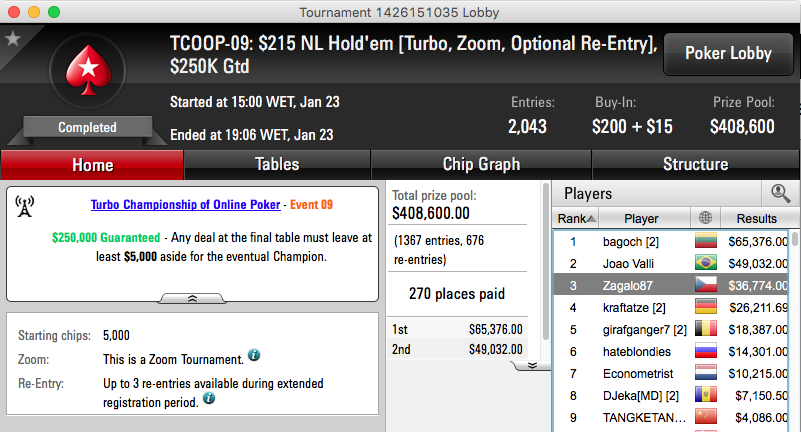This screenshot has width=801, height=432.
Task: Collapse the tournament description panel
Action: [192, 299]
